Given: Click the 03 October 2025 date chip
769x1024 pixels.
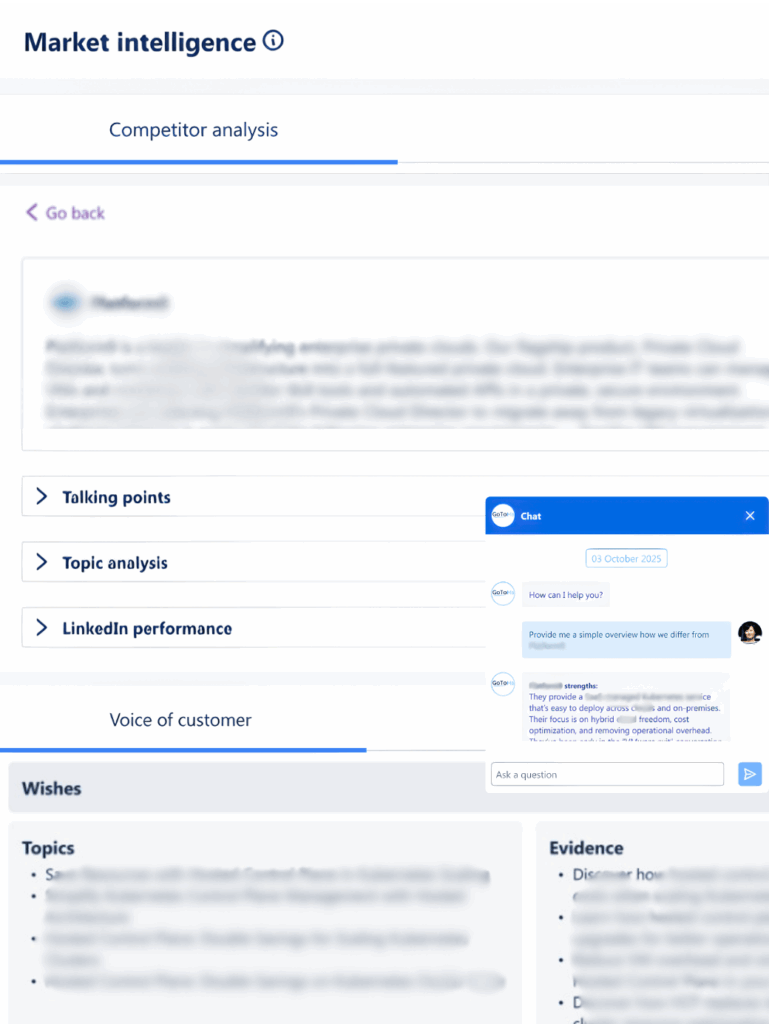Looking at the screenshot, I should point(626,558).
